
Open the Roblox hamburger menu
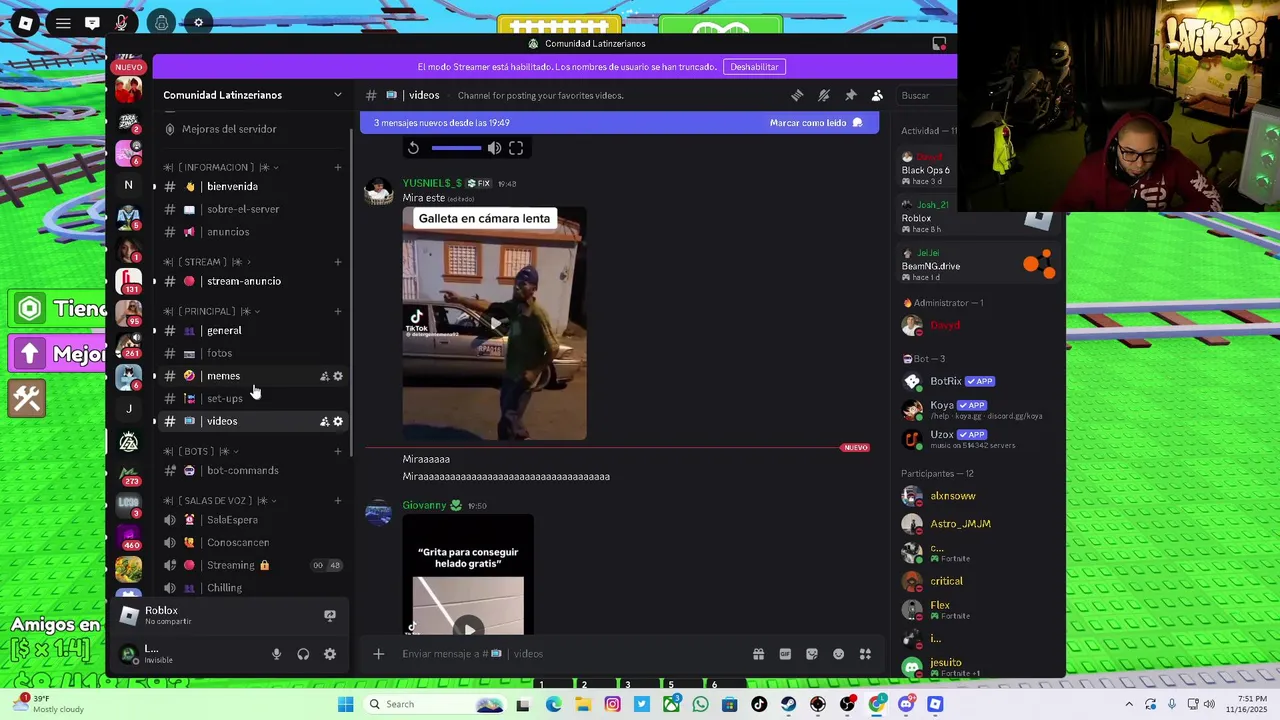(63, 23)
